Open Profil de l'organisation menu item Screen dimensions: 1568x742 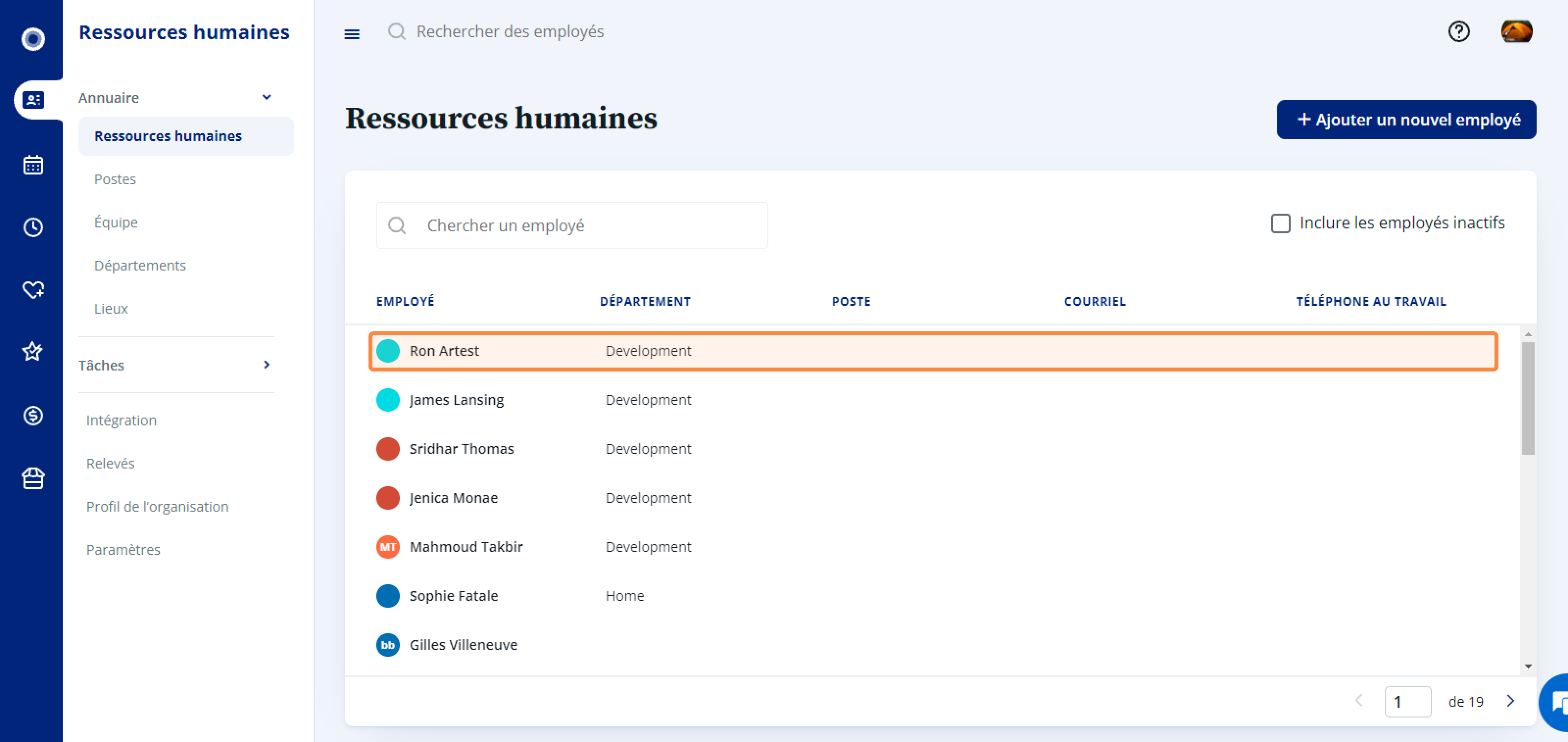[157, 507]
